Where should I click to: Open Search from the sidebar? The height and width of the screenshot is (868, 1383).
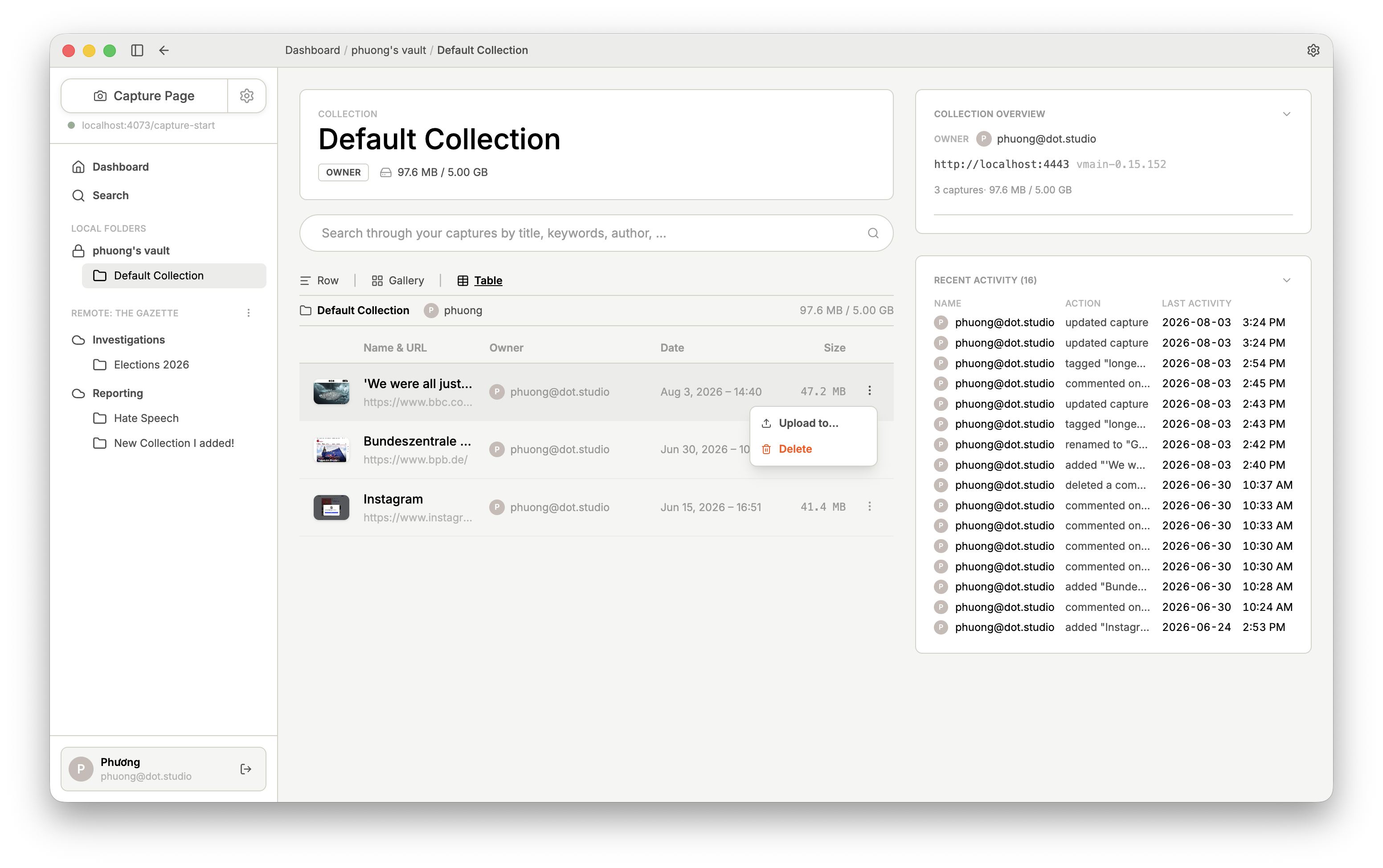click(111, 195)
